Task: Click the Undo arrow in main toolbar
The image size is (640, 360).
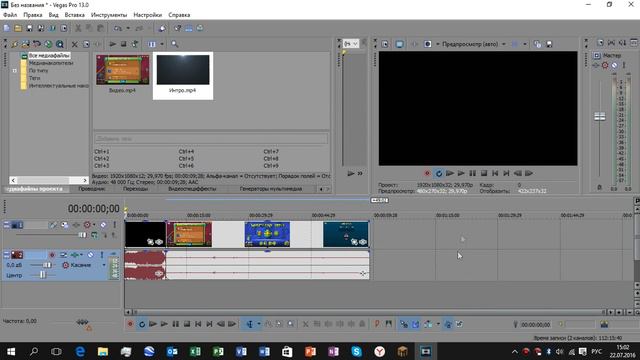Action: 118,28
